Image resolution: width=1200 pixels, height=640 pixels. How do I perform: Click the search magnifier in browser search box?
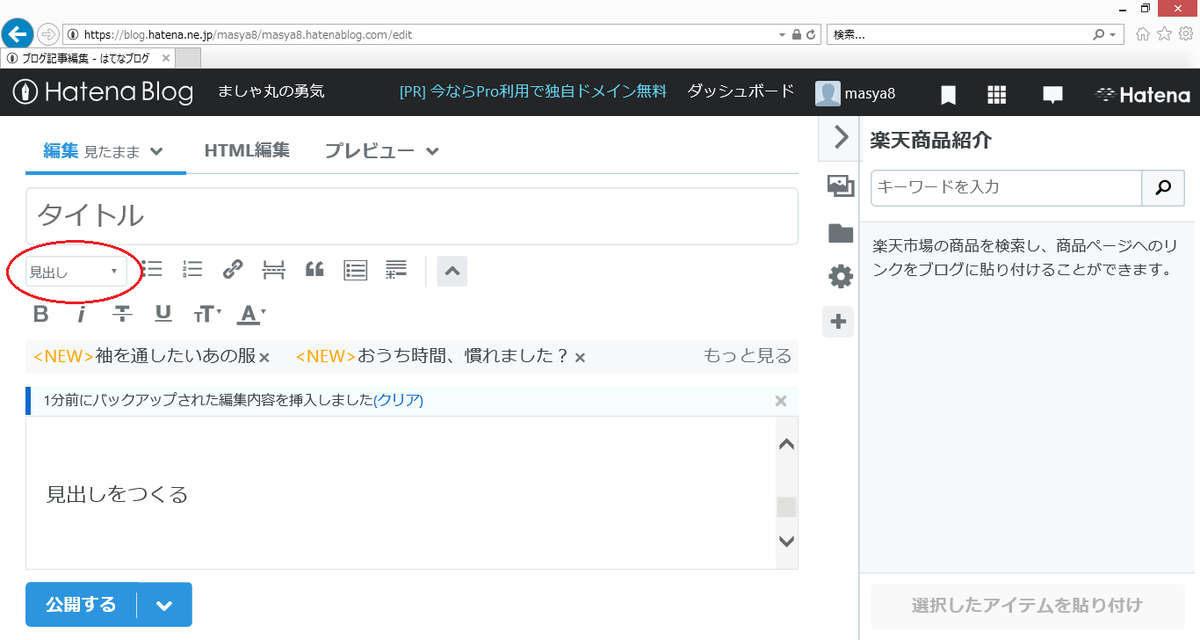click(1098, 34)
